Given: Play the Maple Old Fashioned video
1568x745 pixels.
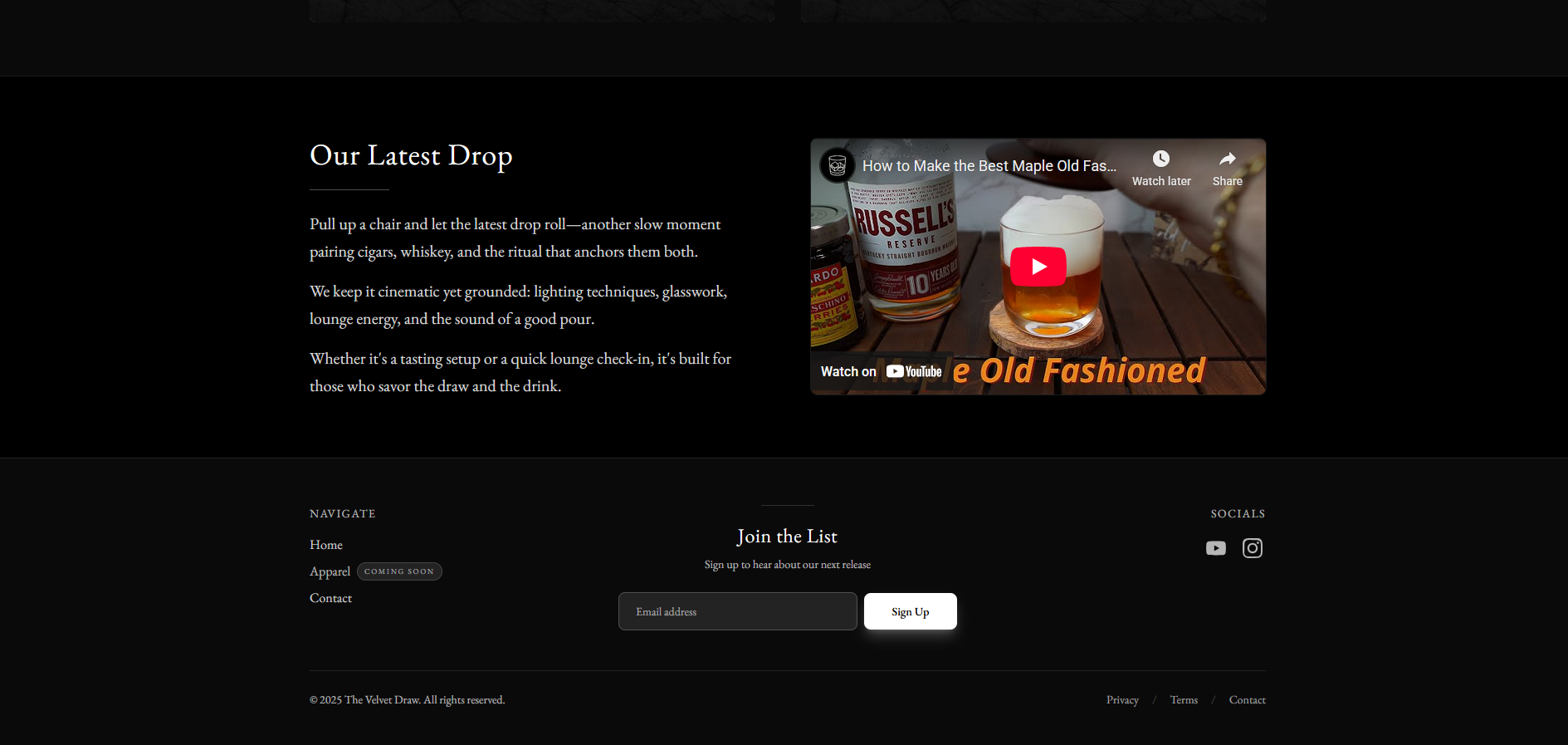Looking at the screenshot, I should 1038,267.
